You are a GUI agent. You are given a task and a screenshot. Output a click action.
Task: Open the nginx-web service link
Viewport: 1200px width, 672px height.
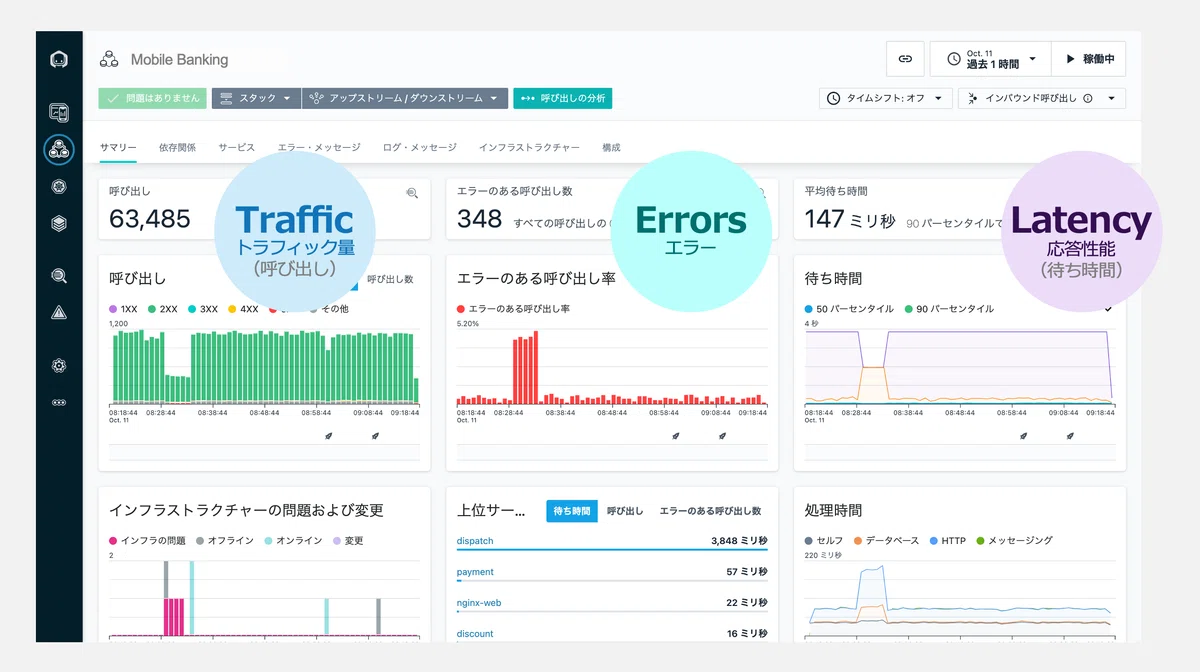[480, 602]
